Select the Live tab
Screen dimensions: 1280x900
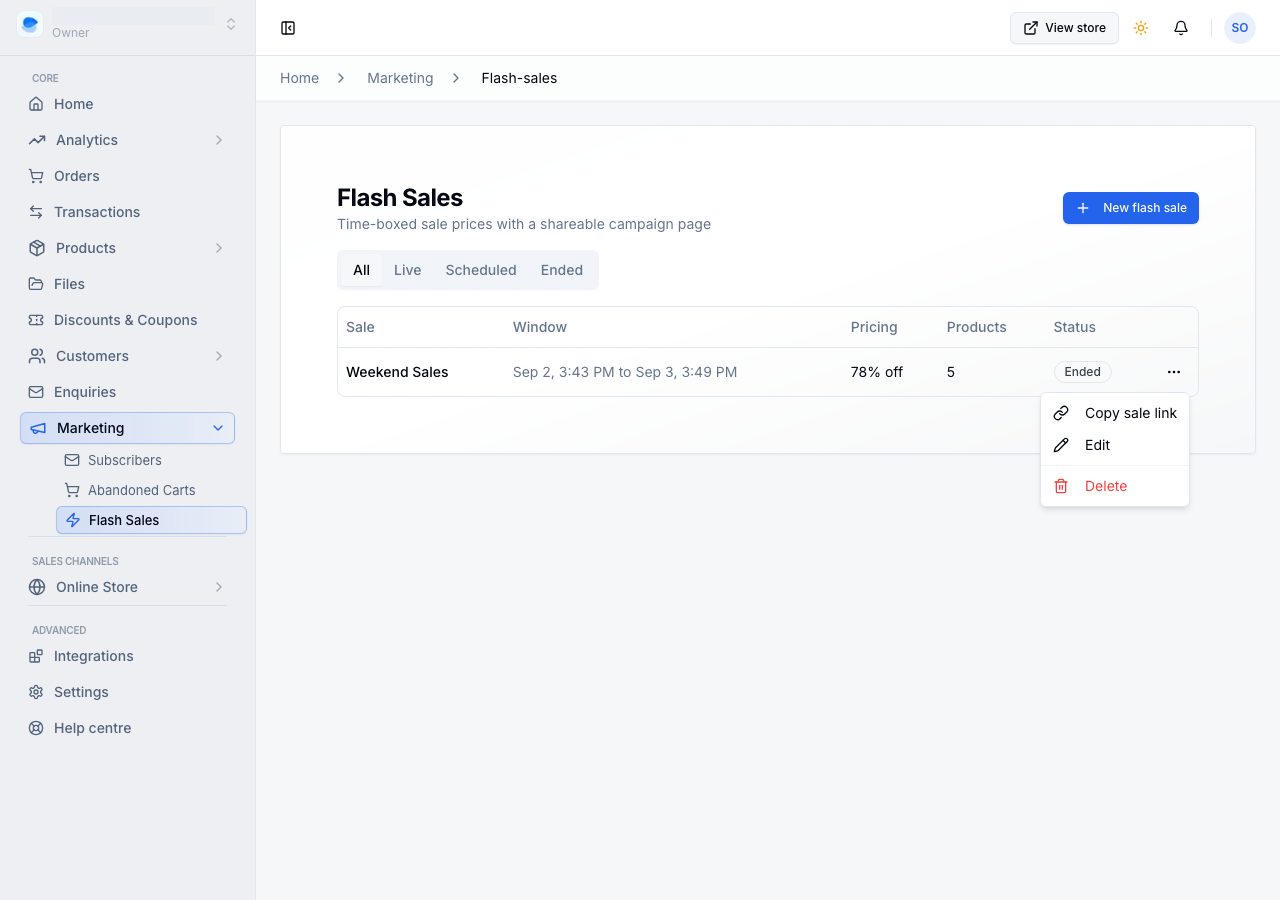407,270
